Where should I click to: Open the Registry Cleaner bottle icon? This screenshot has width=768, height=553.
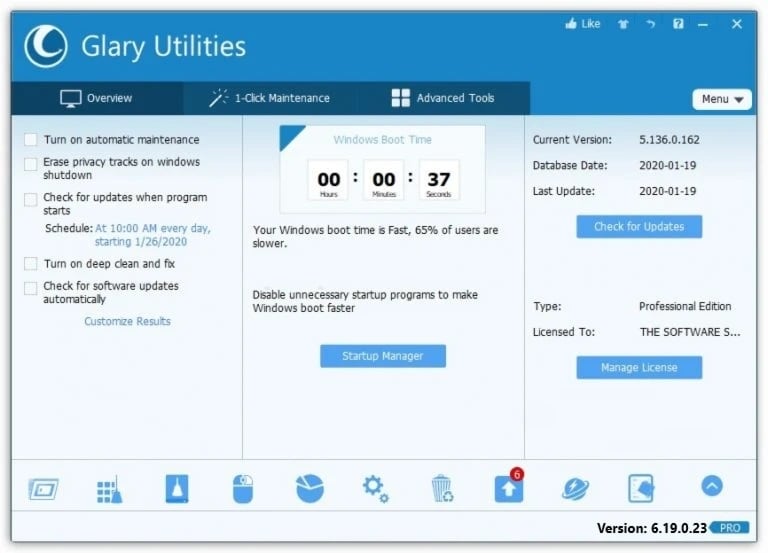[x=177, y=488]
